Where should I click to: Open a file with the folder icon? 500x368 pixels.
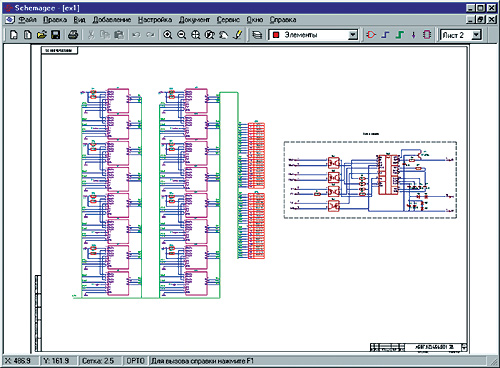point(42,35)
